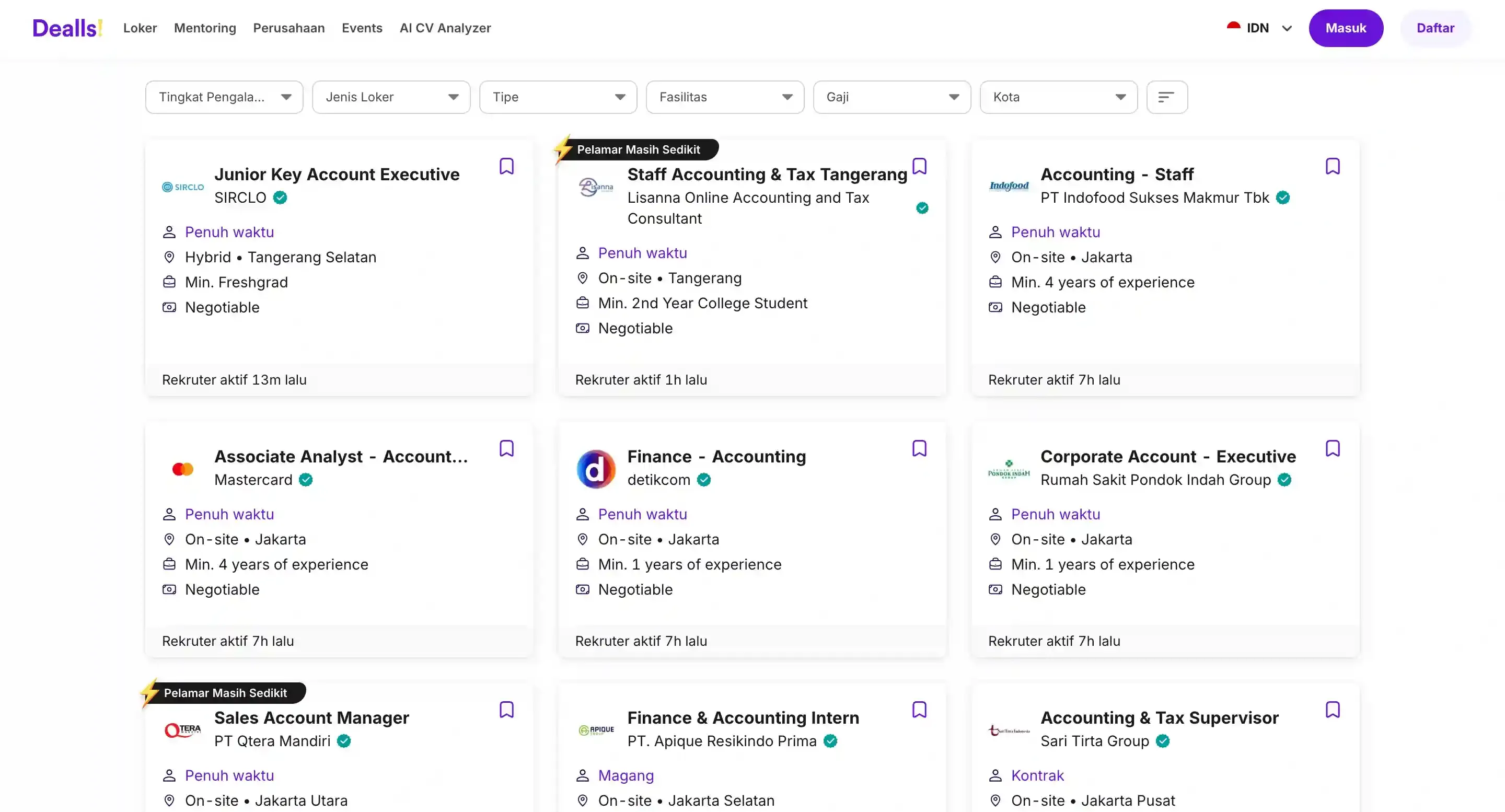Viewport: 1505px width, 812px height.
Task: Open the Finance - Accounting job title
Action: click(717, 456)
